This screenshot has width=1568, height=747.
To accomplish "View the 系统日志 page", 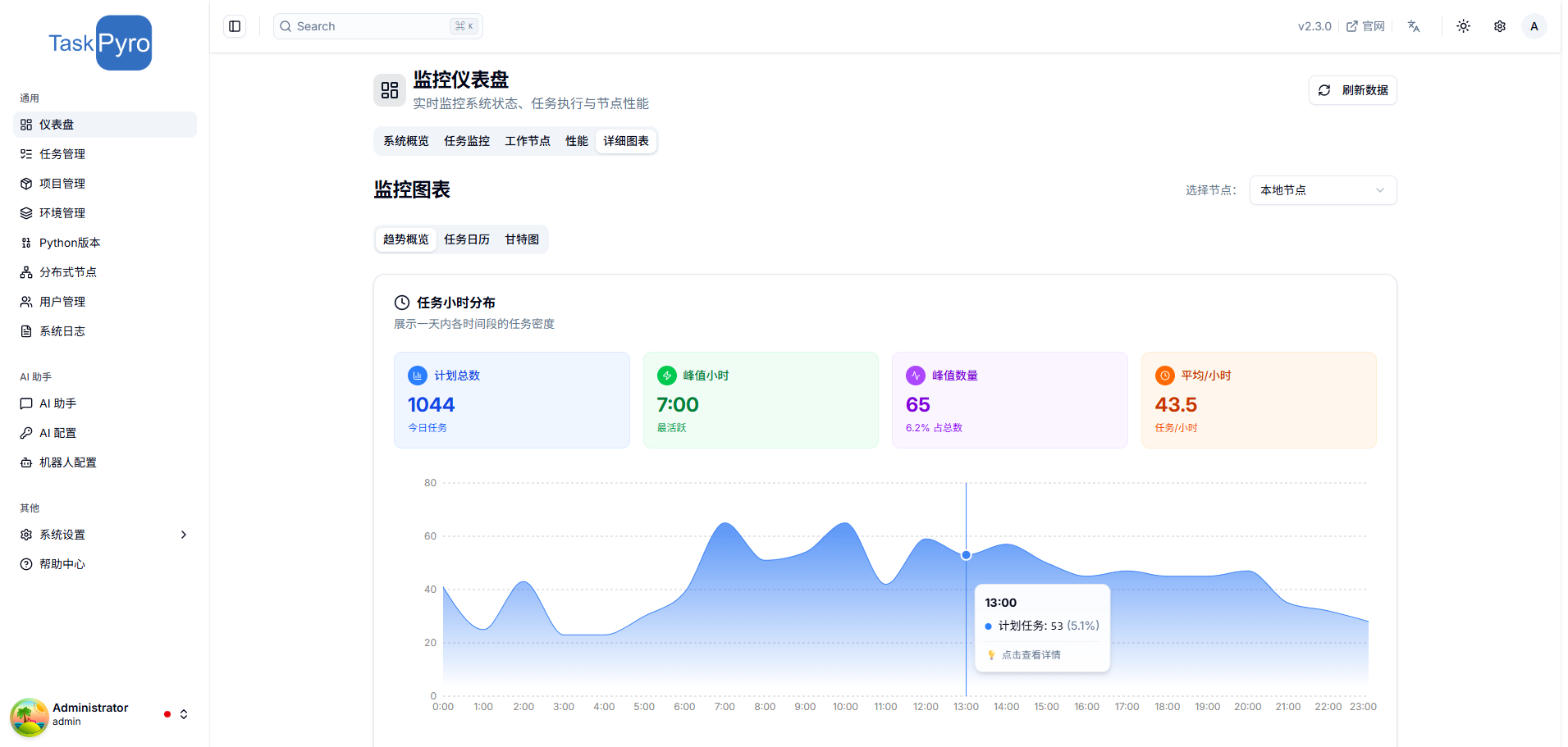I will [62, 330].
